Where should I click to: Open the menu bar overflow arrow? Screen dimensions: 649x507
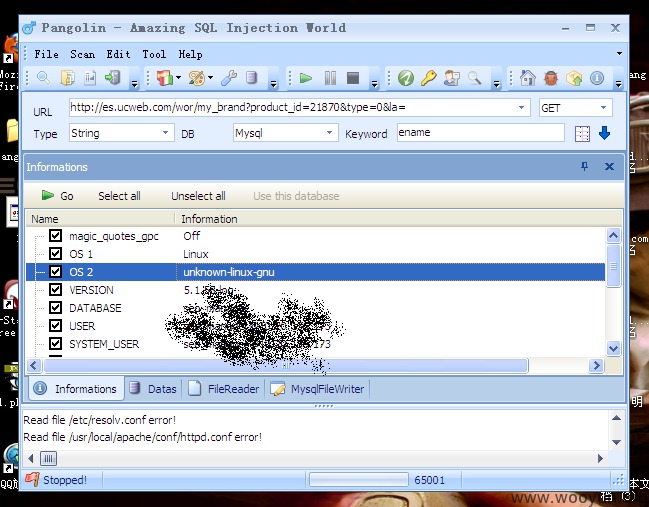coord(619,53)
